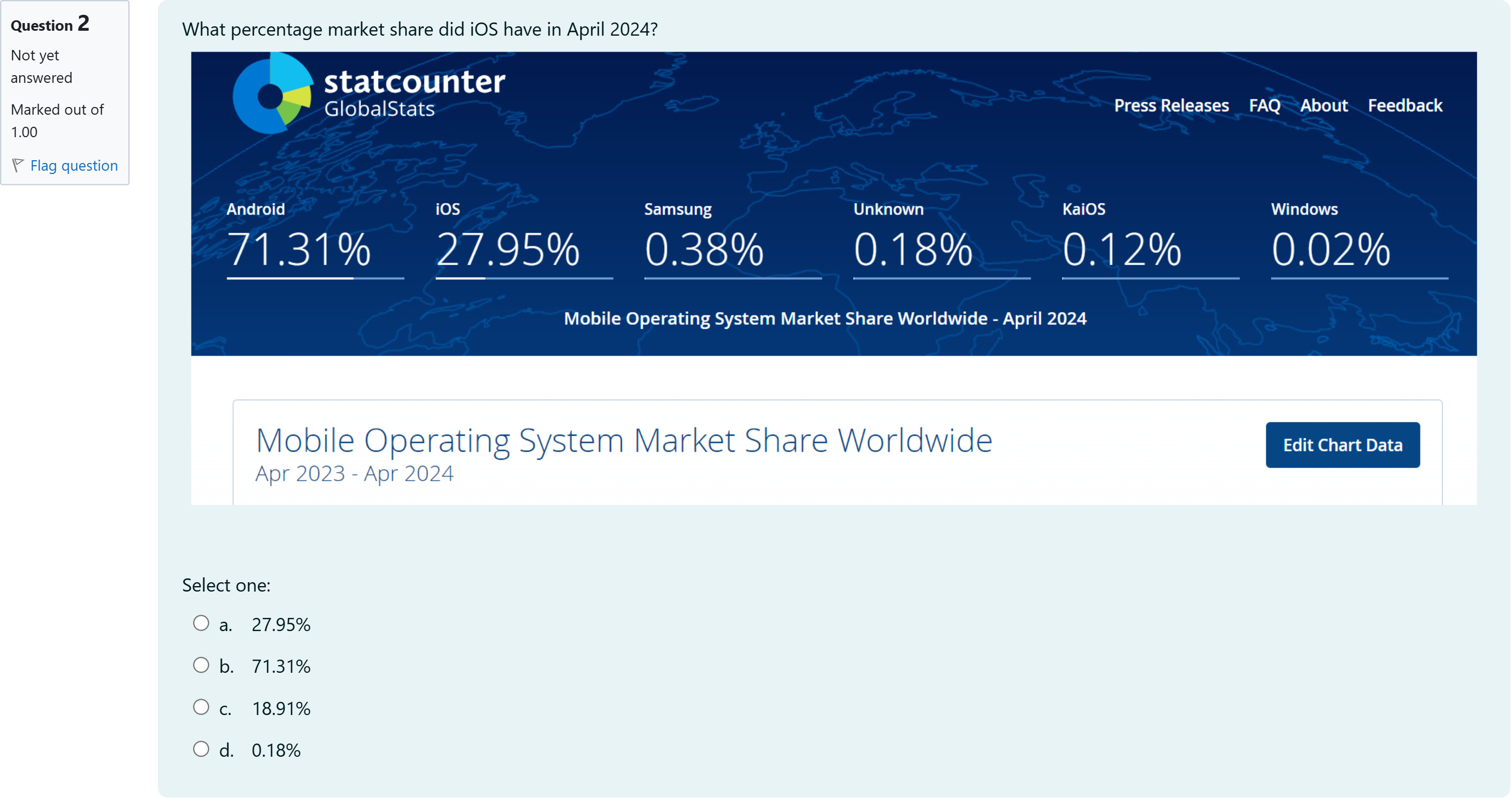Open the Feedback menu link

point(1405,106)
